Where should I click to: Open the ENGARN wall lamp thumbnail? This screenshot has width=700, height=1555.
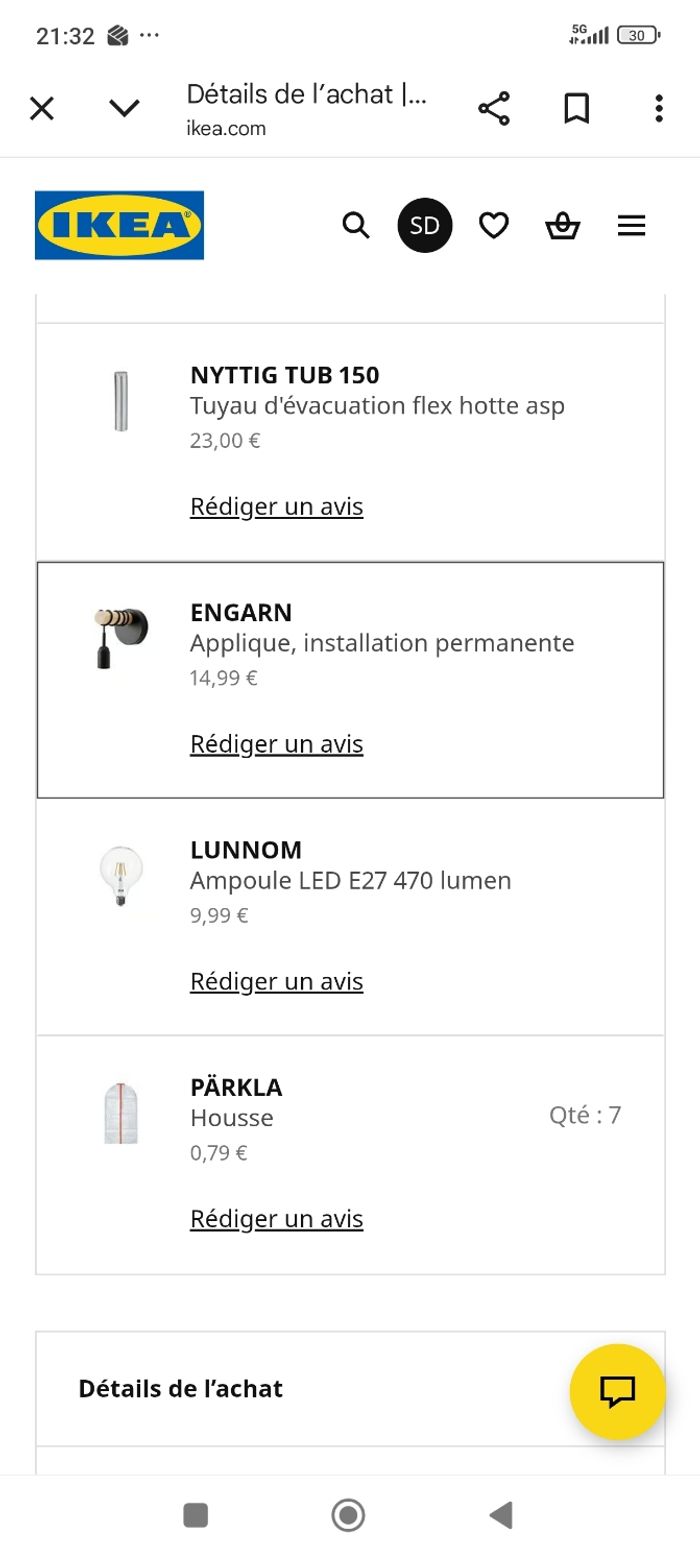[x=121, y=637]
